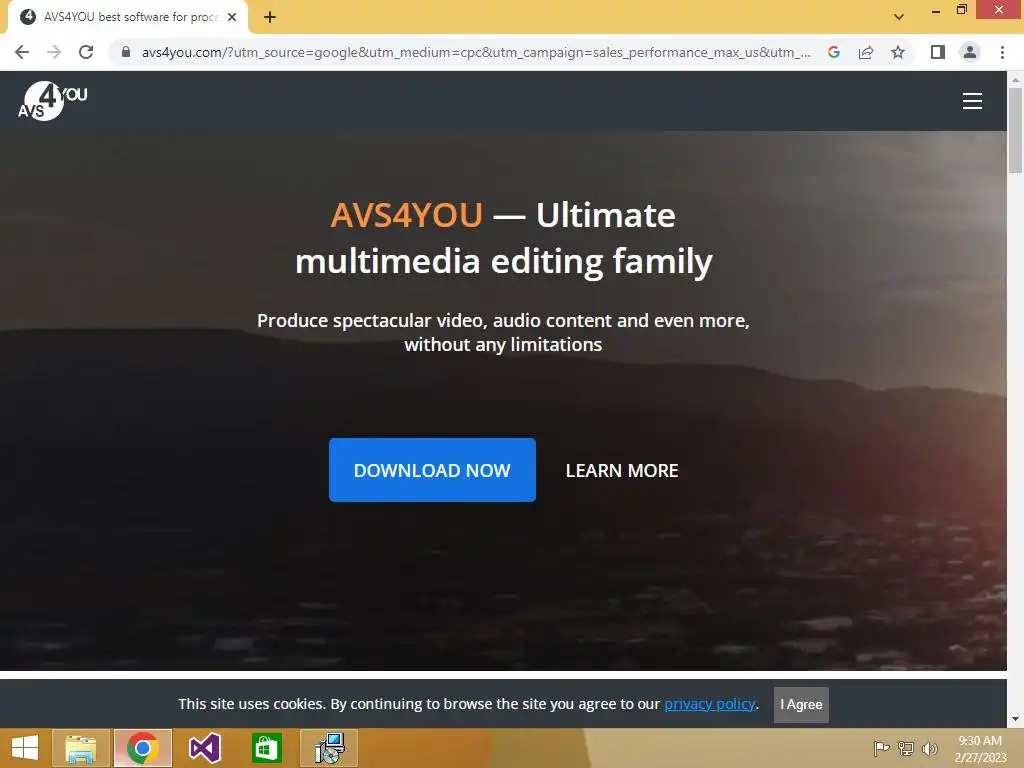
Task: Open the Chrome profile menu
Action: coord(970,52)
